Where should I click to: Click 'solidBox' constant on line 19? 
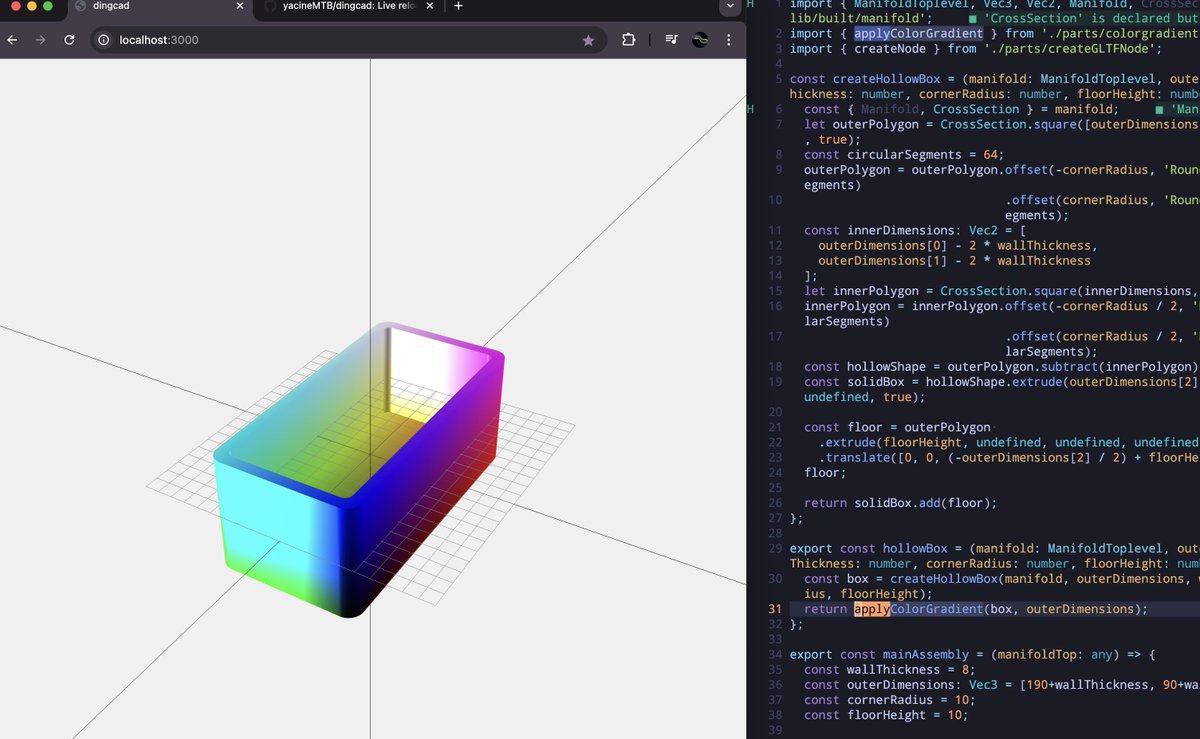(x=876, y=382)
